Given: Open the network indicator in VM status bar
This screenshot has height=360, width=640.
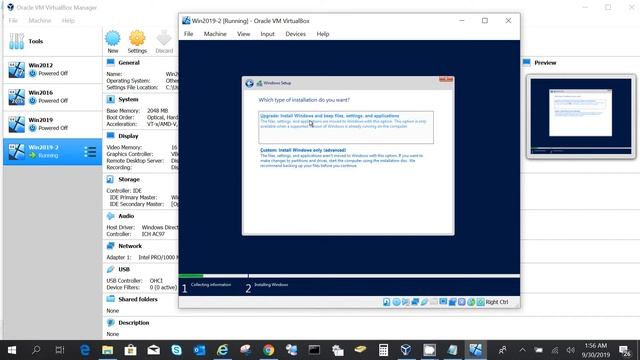Looking at the screenshot, I should 415,302.
